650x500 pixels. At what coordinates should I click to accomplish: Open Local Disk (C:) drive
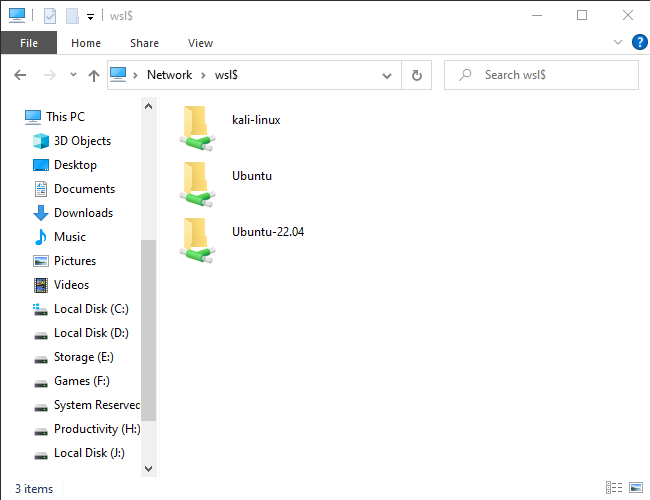(x=91, y=309)
